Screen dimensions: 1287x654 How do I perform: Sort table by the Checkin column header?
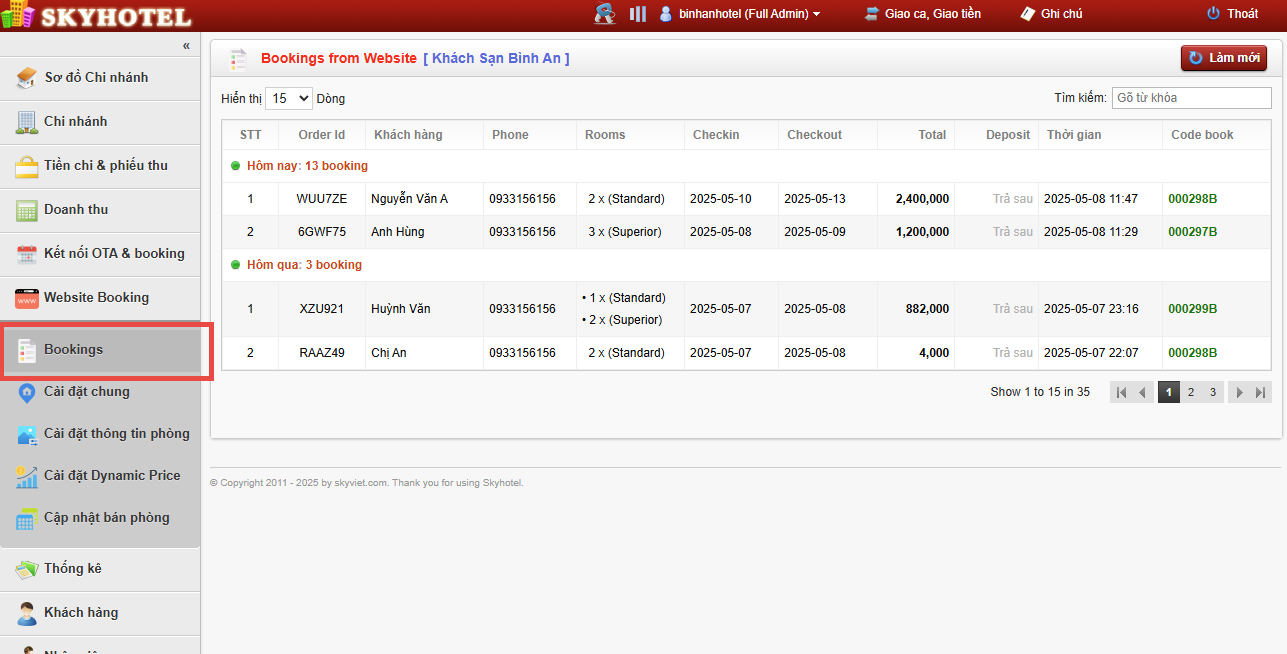pyautogui.click(x=716, y=135)
